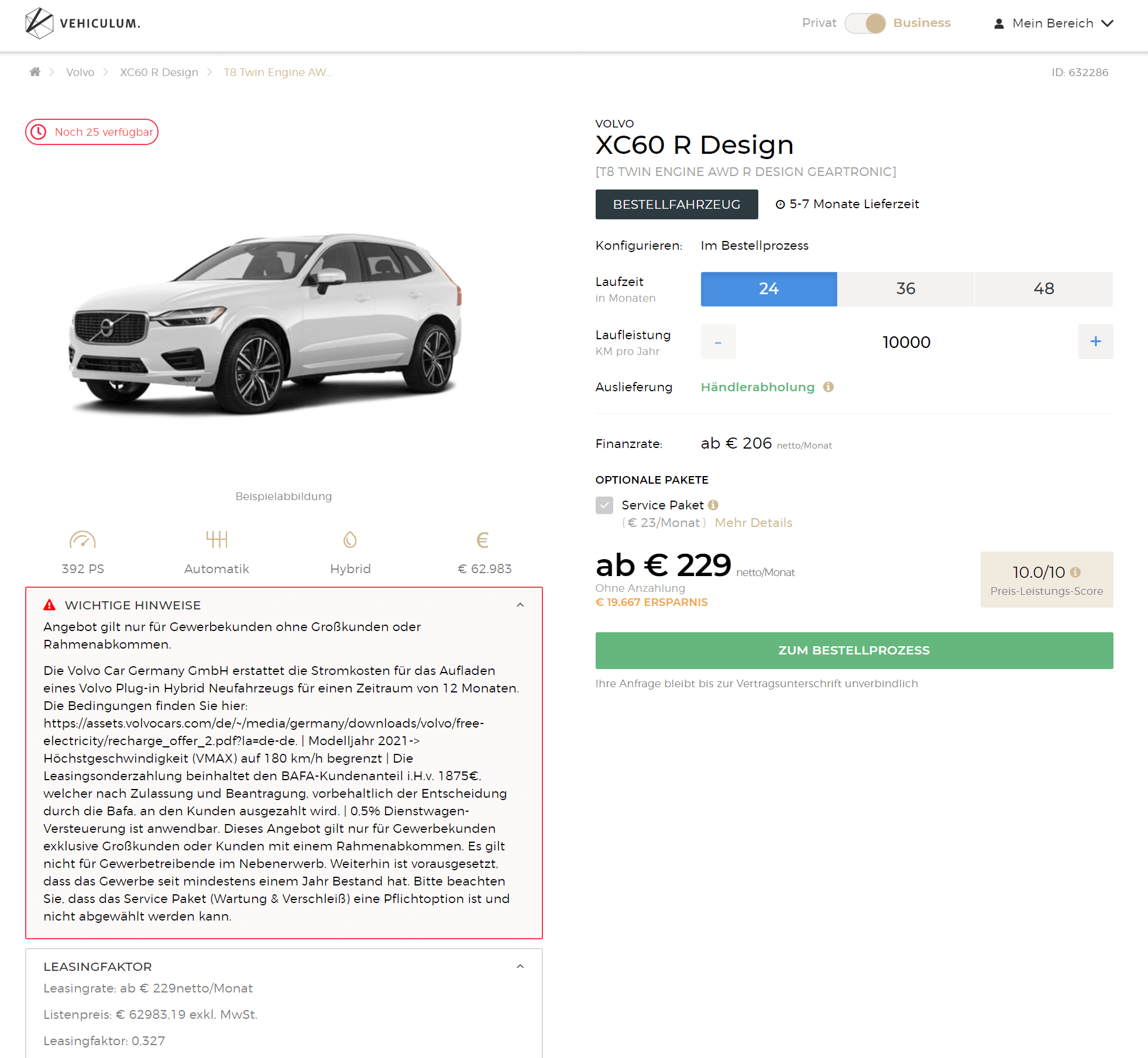Screen dimensions: 1148x1058
Task: Toggle the Service Paket checkbox
Action: point(604,505)
